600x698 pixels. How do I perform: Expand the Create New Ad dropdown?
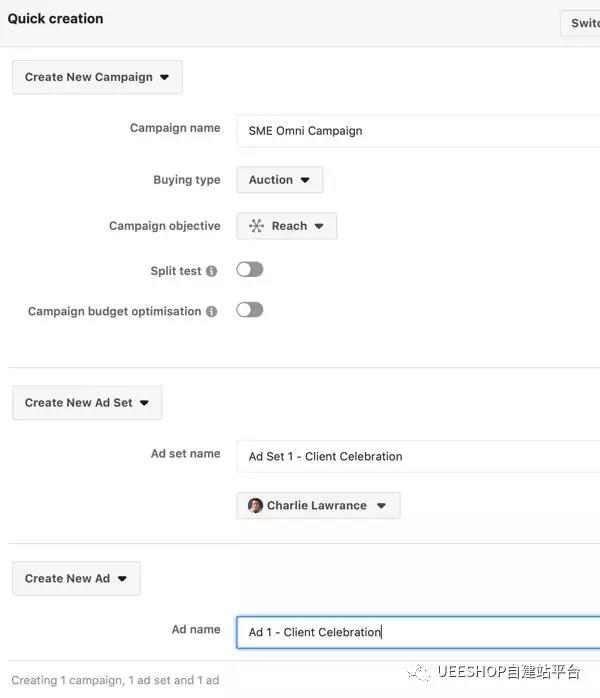coord(76,578)
